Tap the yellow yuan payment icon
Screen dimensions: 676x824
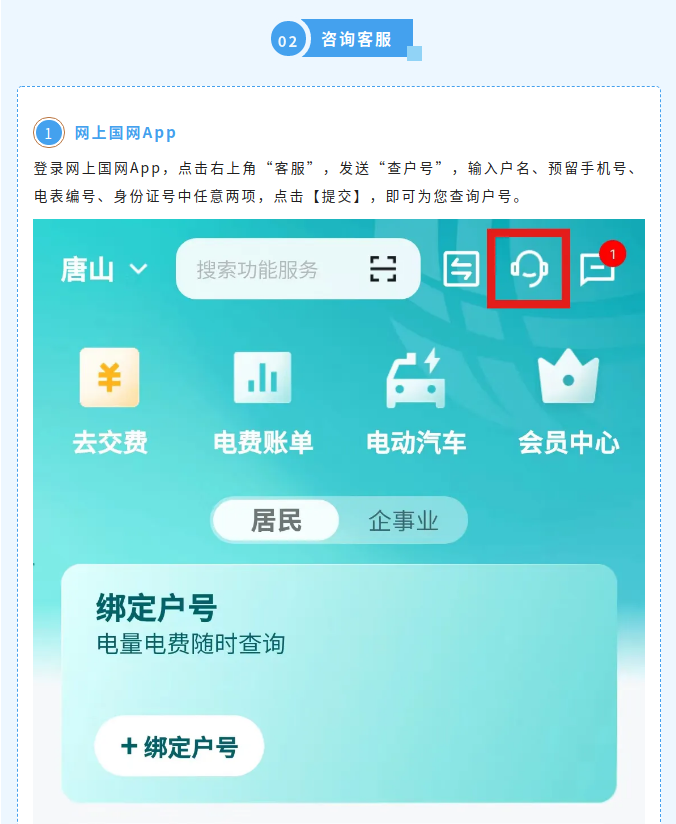click(109, 377)
